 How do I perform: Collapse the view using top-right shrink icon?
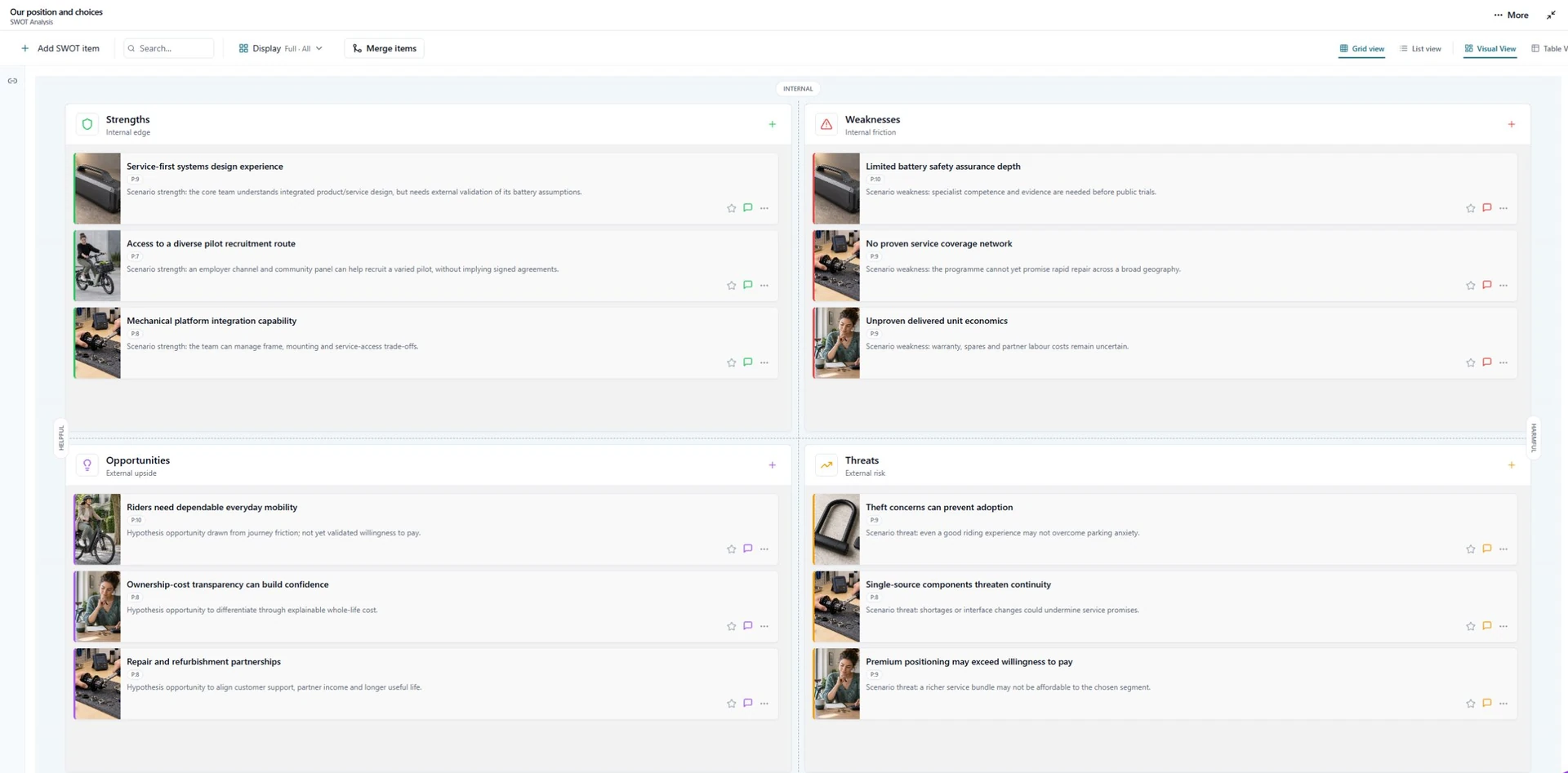(x=1551, y=15)
